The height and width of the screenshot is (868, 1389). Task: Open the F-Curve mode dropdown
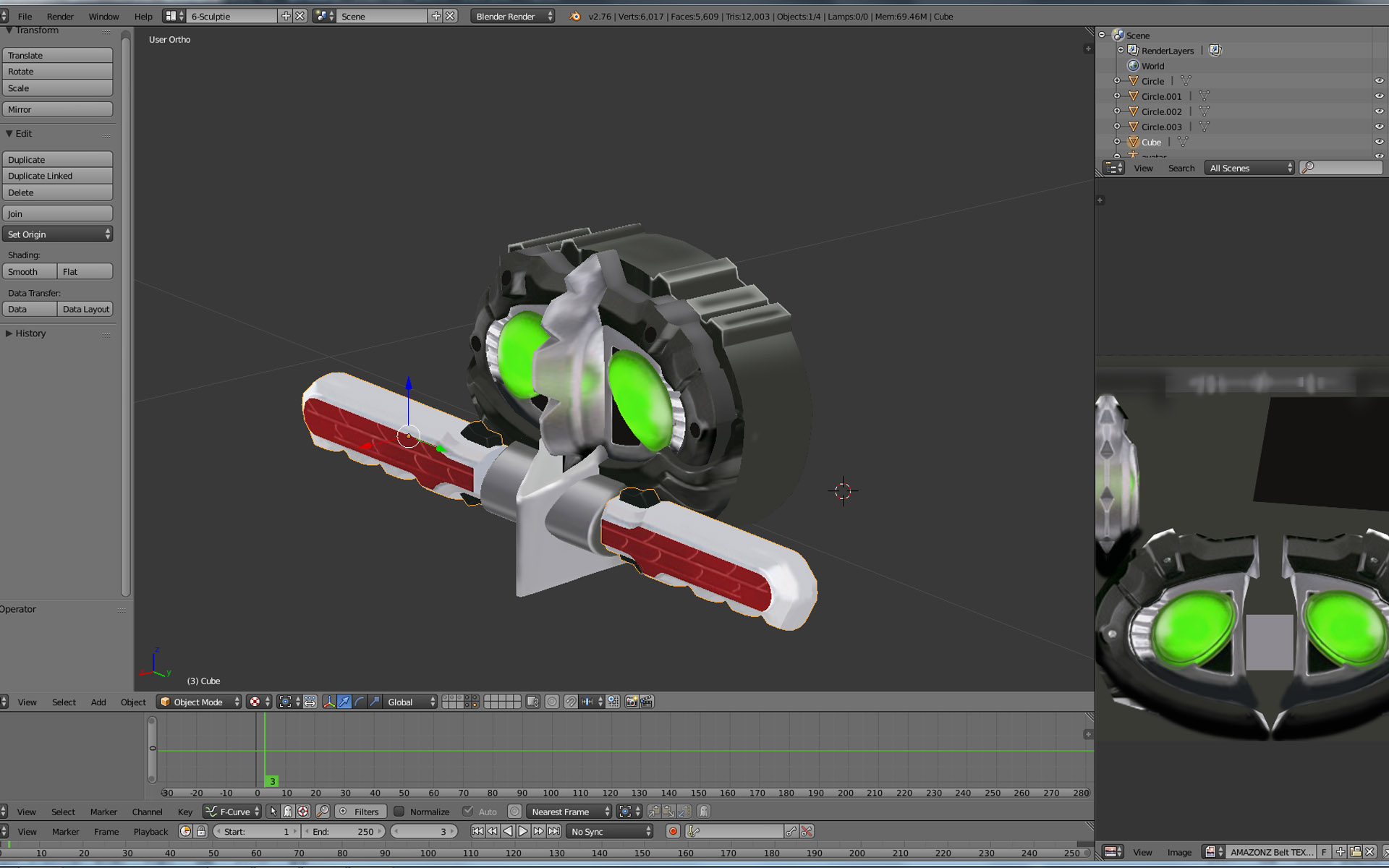(232, 812)
